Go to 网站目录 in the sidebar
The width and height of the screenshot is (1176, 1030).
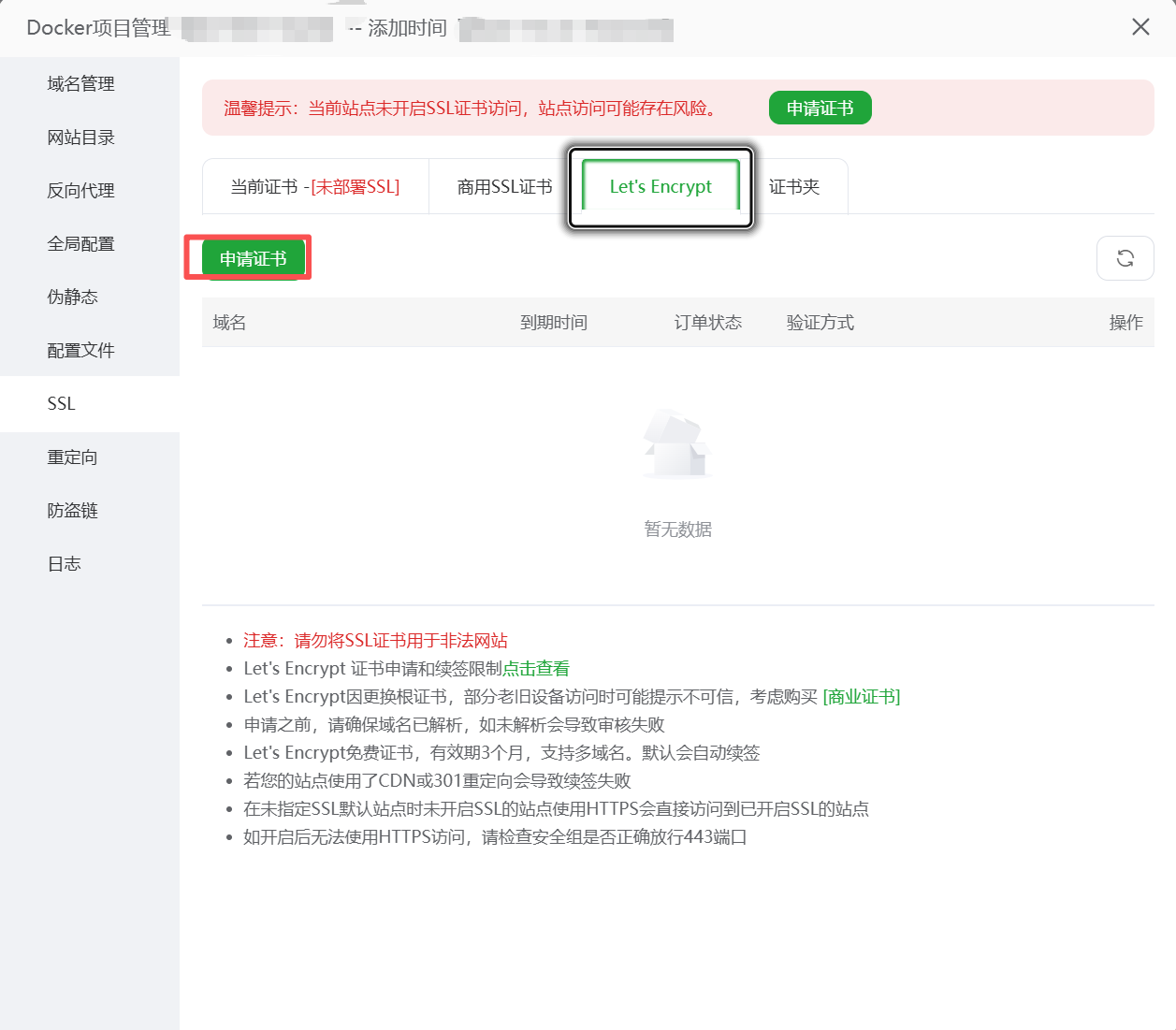tap(81, 138)
